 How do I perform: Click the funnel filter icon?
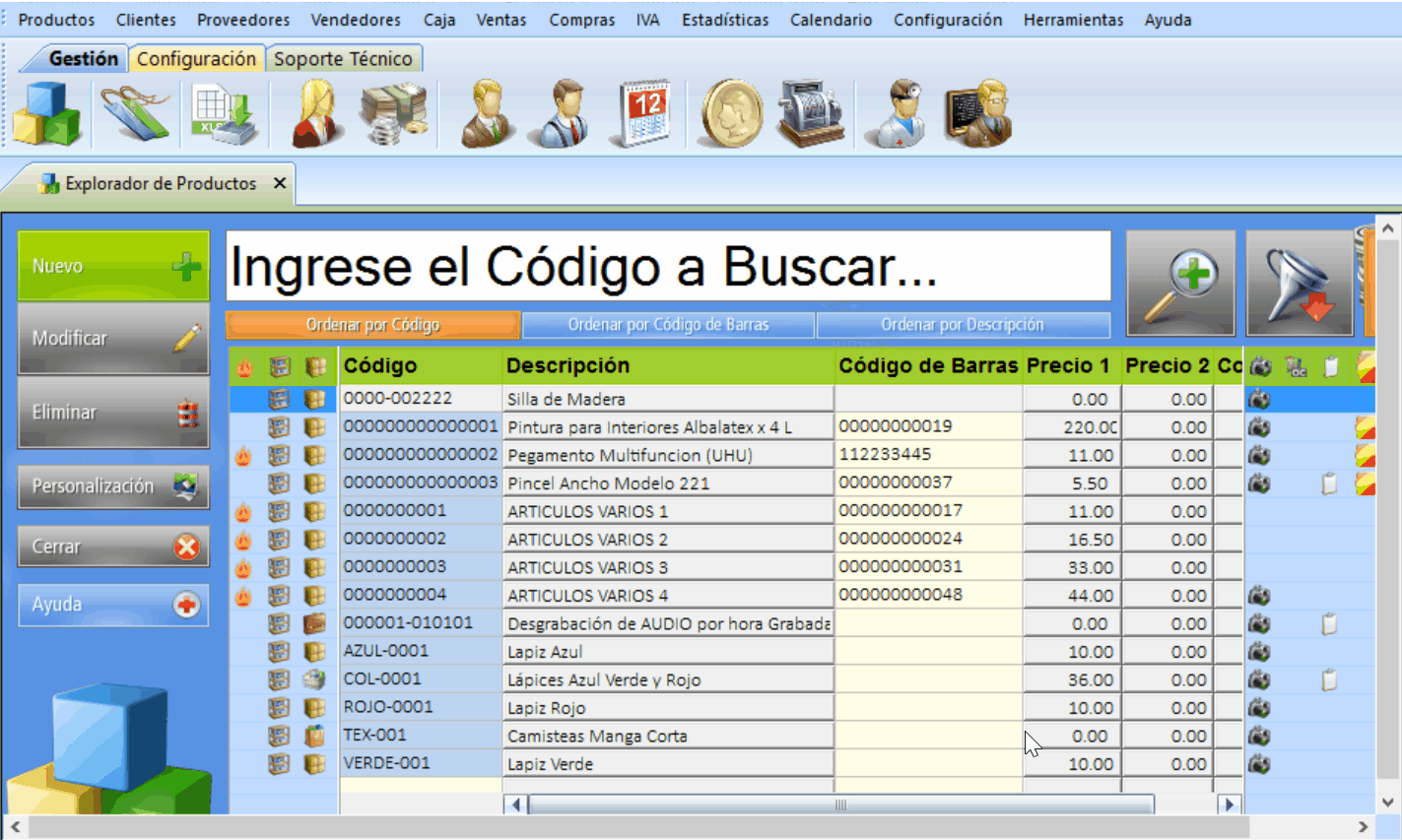click(1300, 284)
